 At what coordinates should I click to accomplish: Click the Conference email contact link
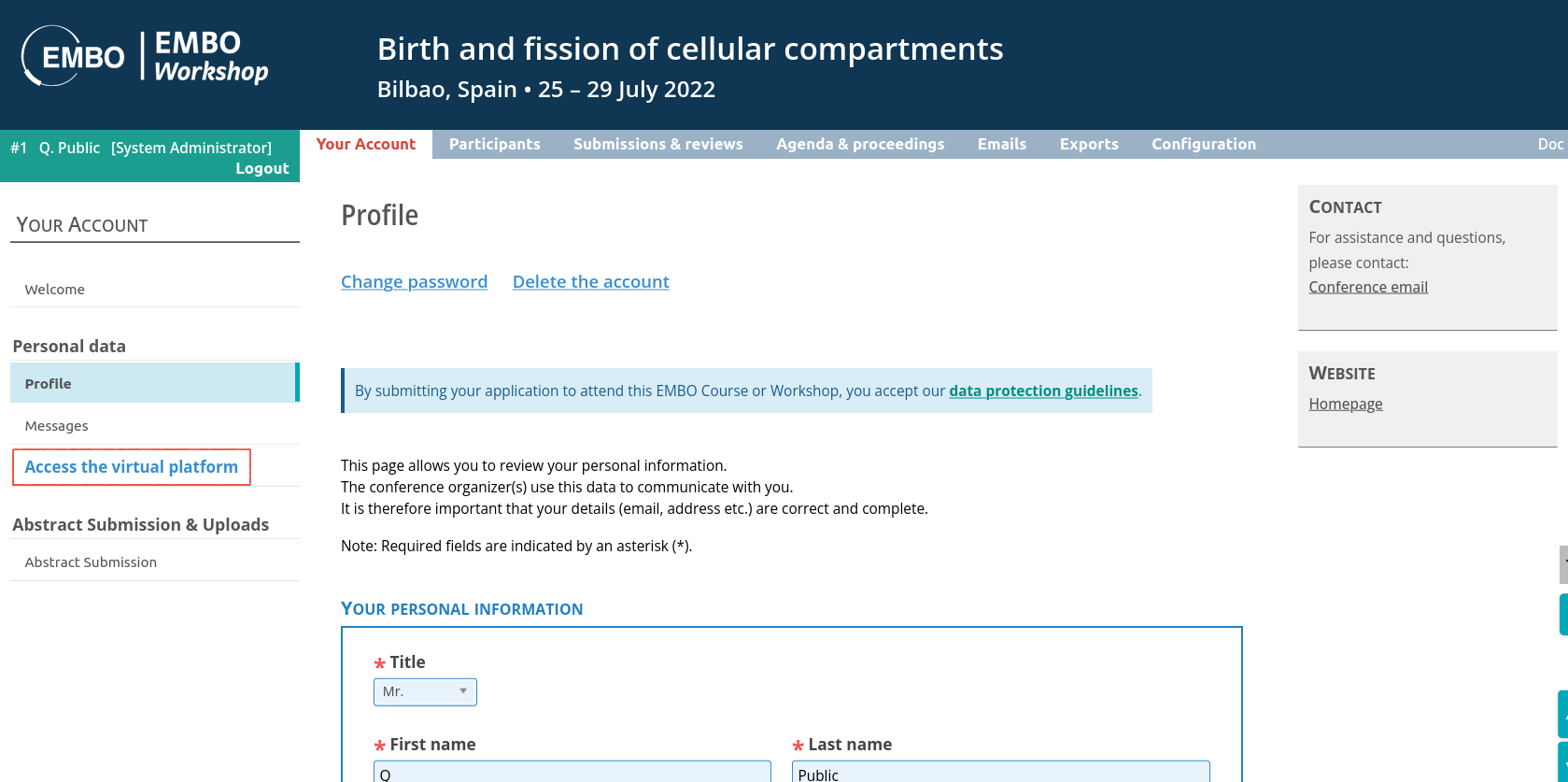pos(1367,287)
